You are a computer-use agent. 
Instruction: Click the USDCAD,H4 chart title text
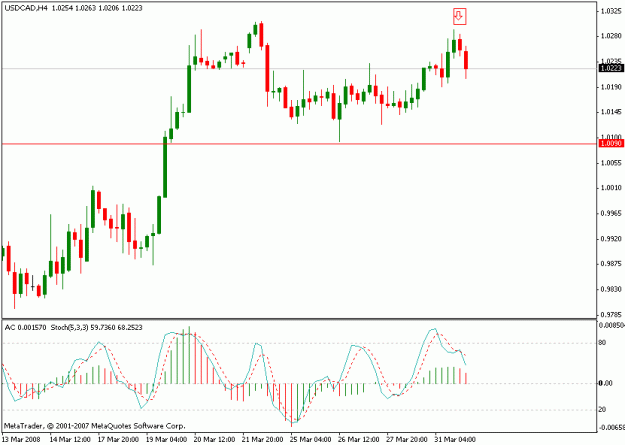click(x=26, y=8)
